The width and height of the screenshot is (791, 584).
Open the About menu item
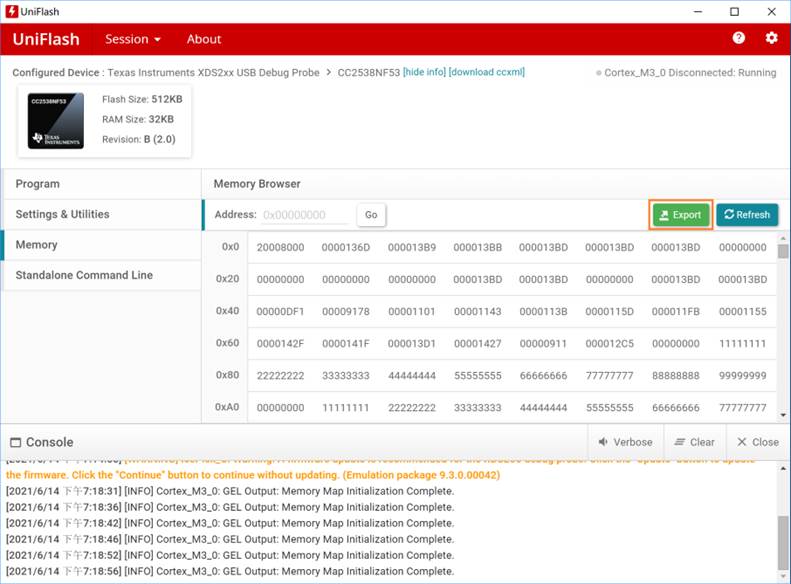(204, 39)
